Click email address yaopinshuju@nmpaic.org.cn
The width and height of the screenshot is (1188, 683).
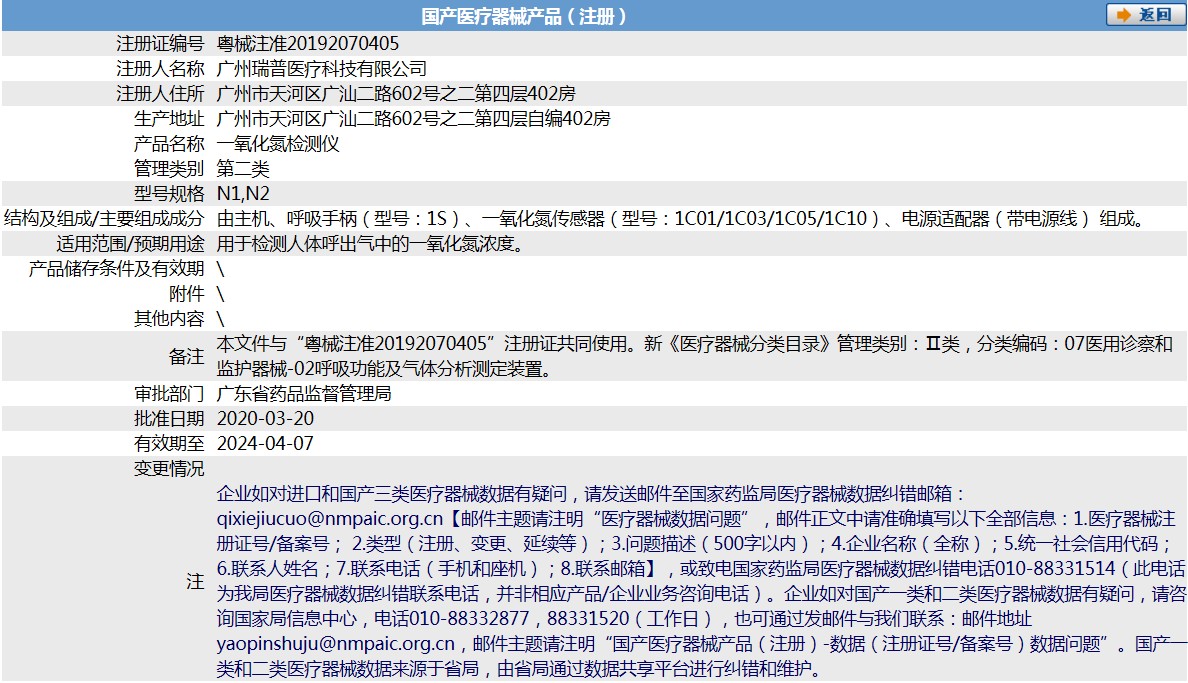point(336,644)
